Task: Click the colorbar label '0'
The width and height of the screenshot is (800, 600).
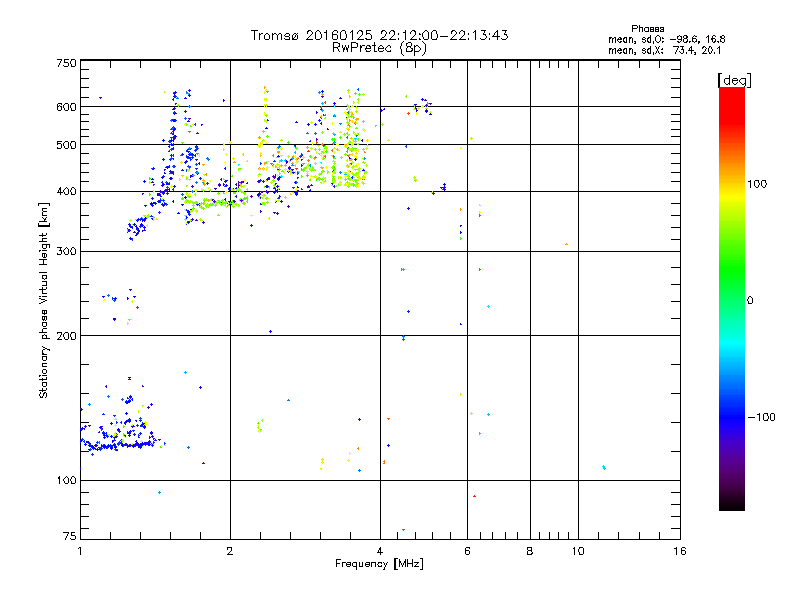Action: click(749, 301)
